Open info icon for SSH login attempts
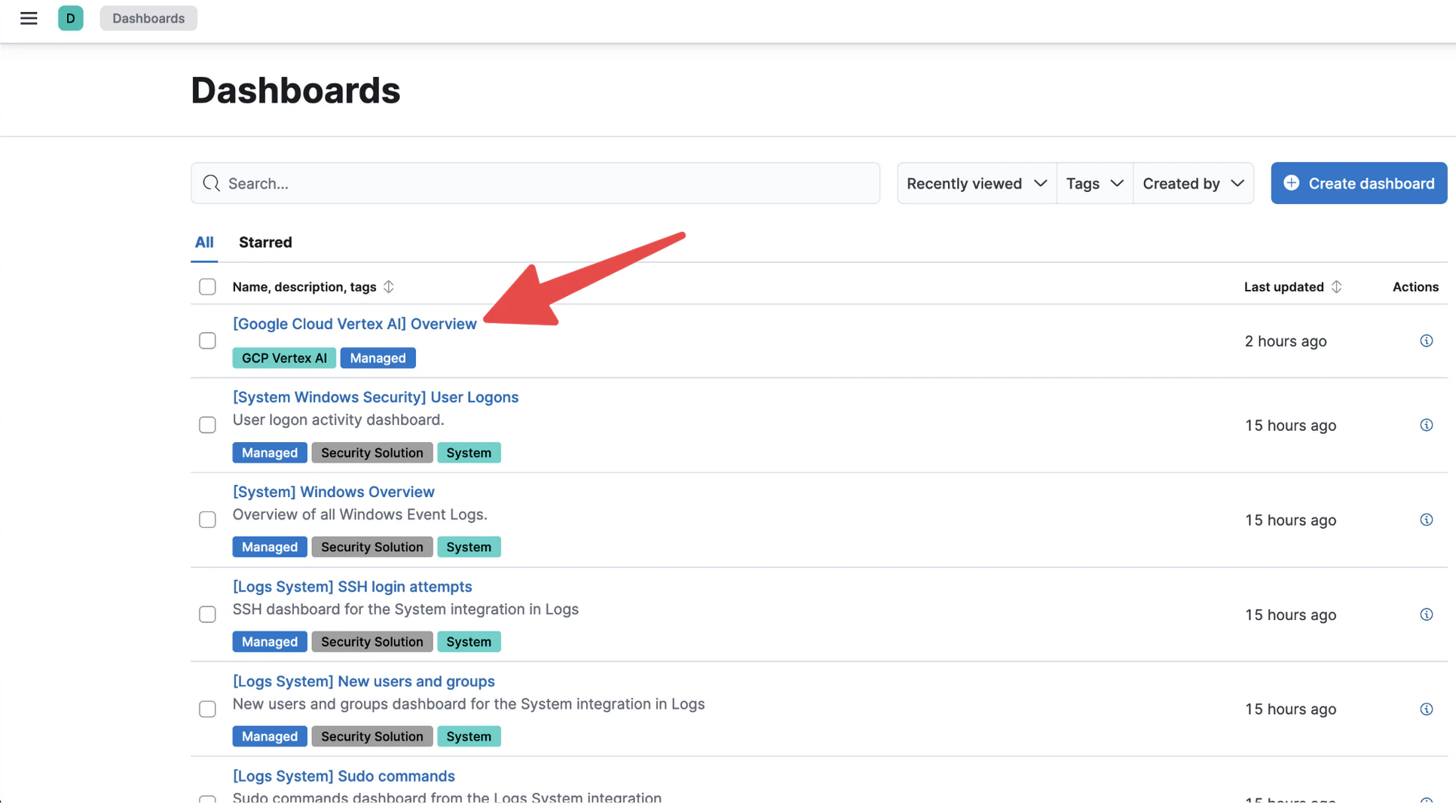The width and height of the screenshot is (1456, 812). (x=1426, y=615)
